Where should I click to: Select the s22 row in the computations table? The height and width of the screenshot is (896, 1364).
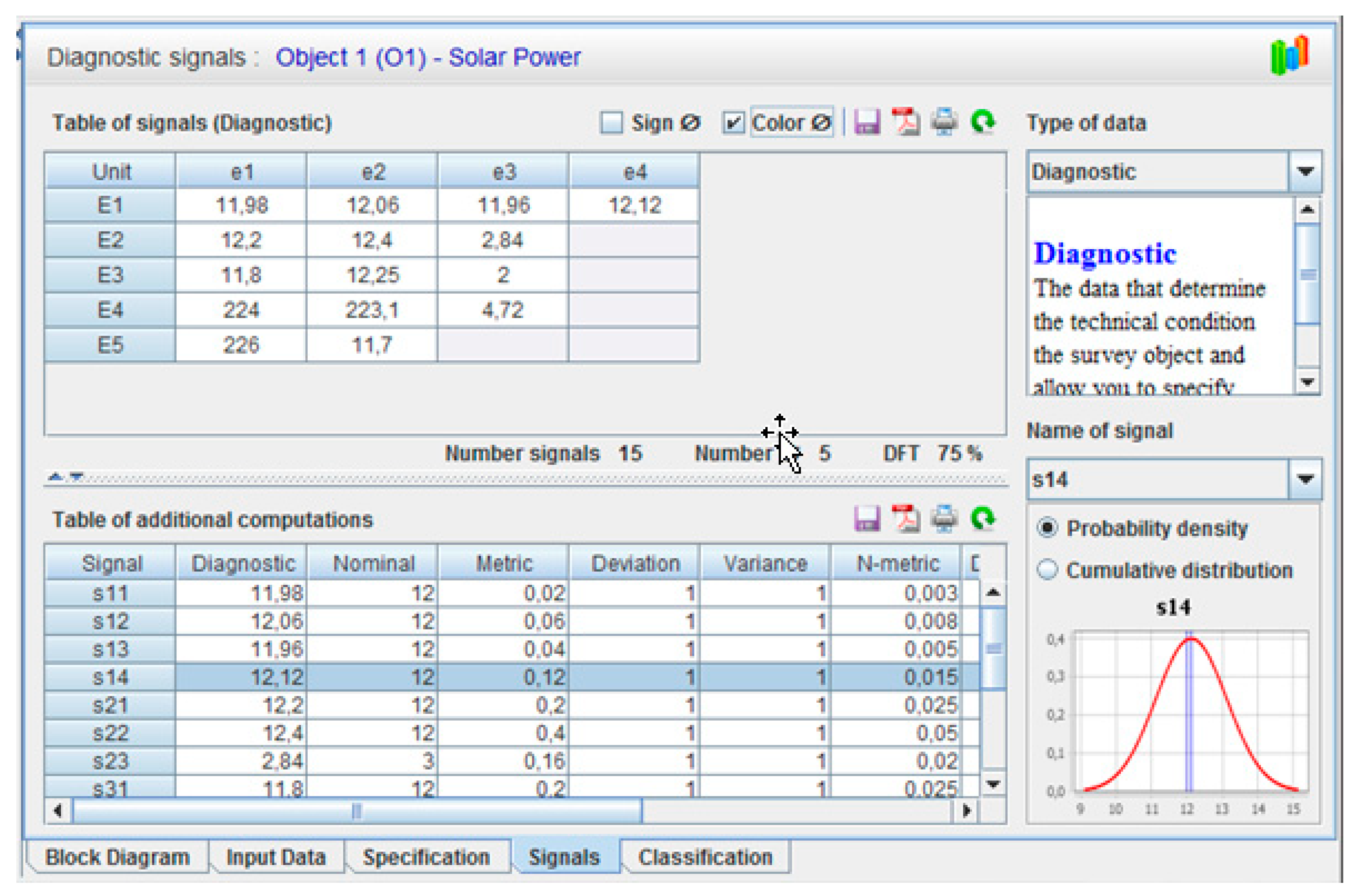110,733
